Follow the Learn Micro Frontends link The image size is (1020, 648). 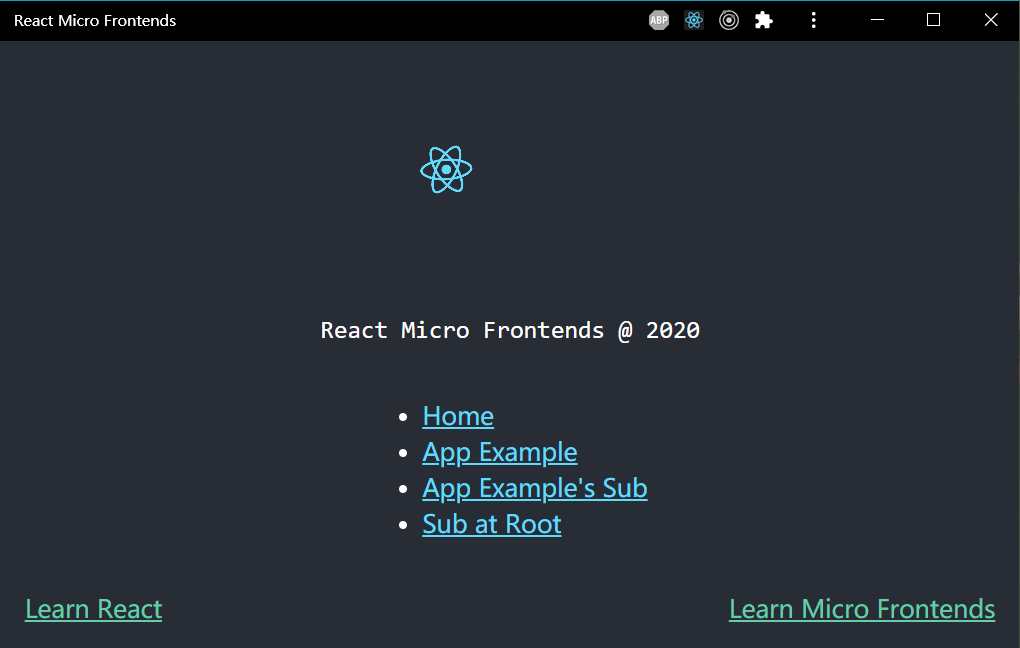862,609
